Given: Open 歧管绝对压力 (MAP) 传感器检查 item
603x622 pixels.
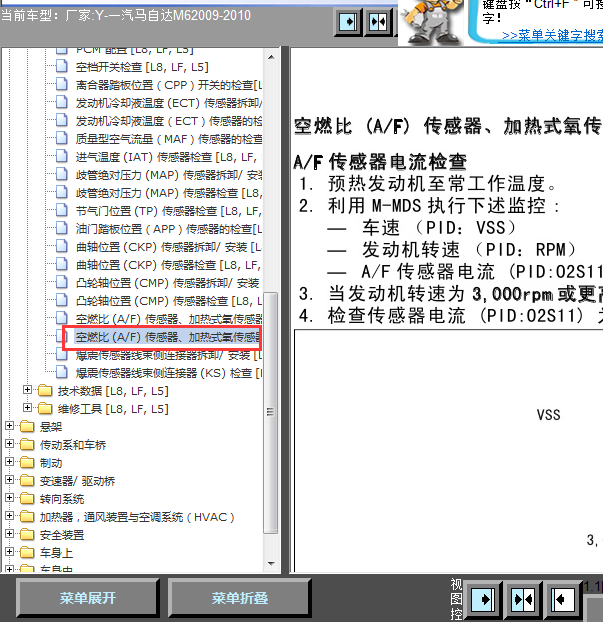Looking at the screenshot, I should [x=169, y=193].
